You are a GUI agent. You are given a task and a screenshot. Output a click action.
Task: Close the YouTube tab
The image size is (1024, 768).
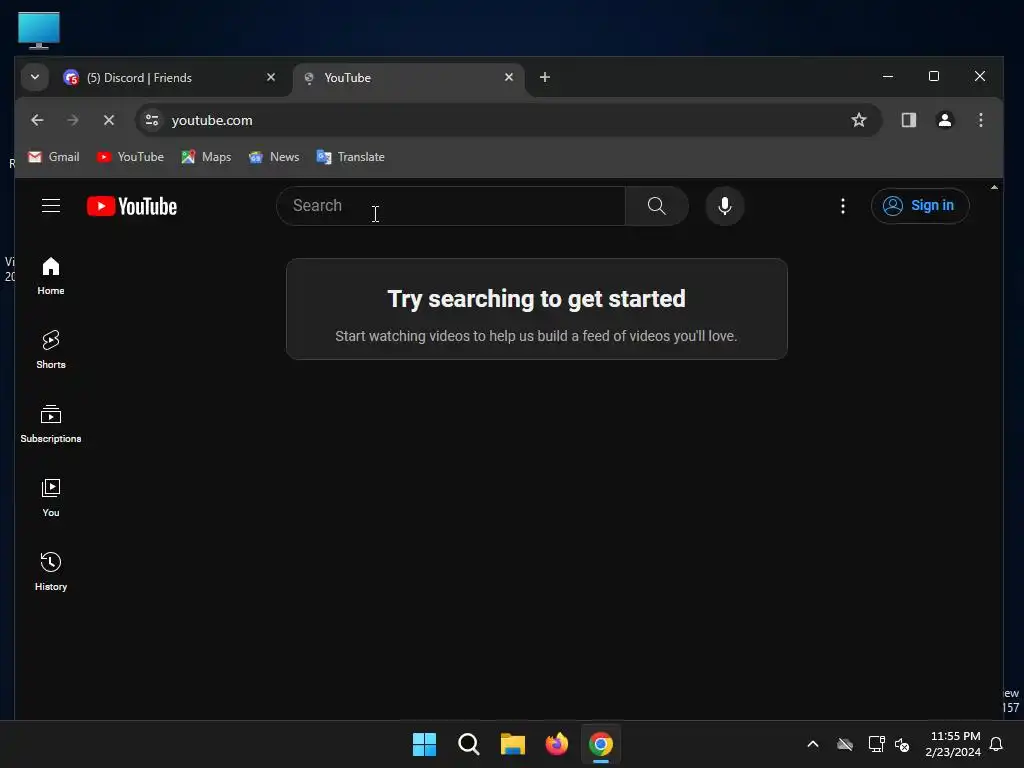pyautogui.click(x=509, y=77)
